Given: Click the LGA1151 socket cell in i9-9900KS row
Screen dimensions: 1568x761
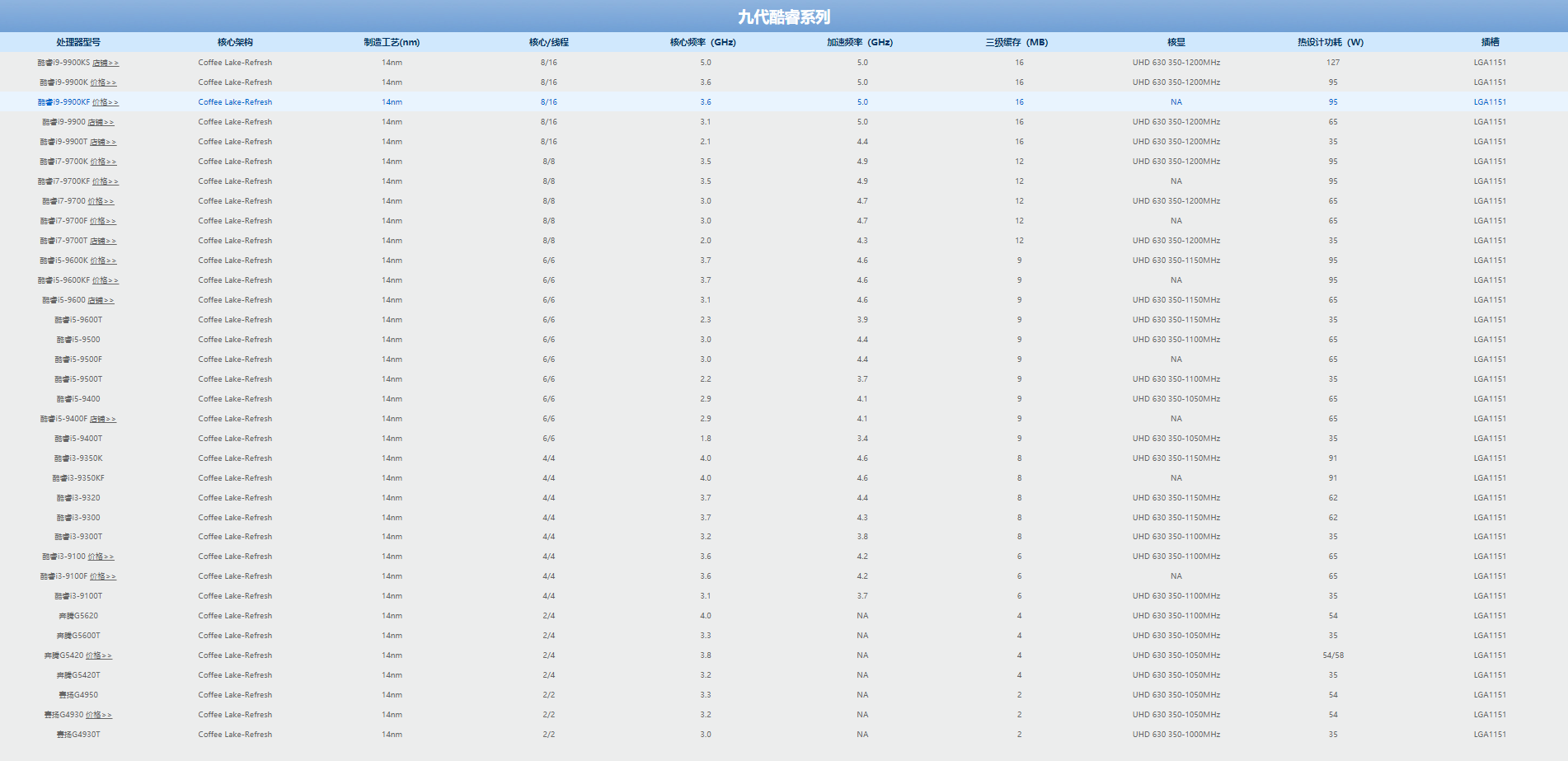Looking at the screenshot, I should pos(1490,63).
